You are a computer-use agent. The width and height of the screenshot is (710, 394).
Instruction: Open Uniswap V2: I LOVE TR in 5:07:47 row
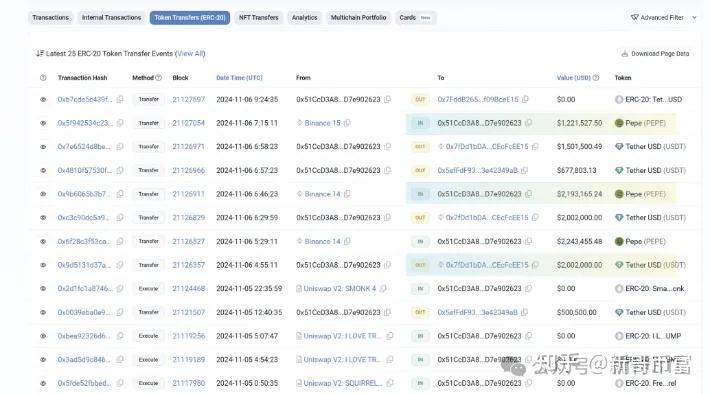tap(342, 336)
